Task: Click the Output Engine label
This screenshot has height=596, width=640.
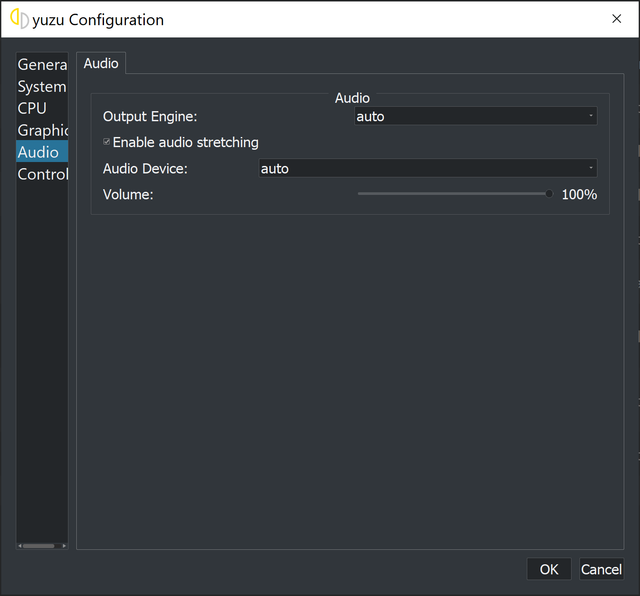Action: click(x=150, y=117)
